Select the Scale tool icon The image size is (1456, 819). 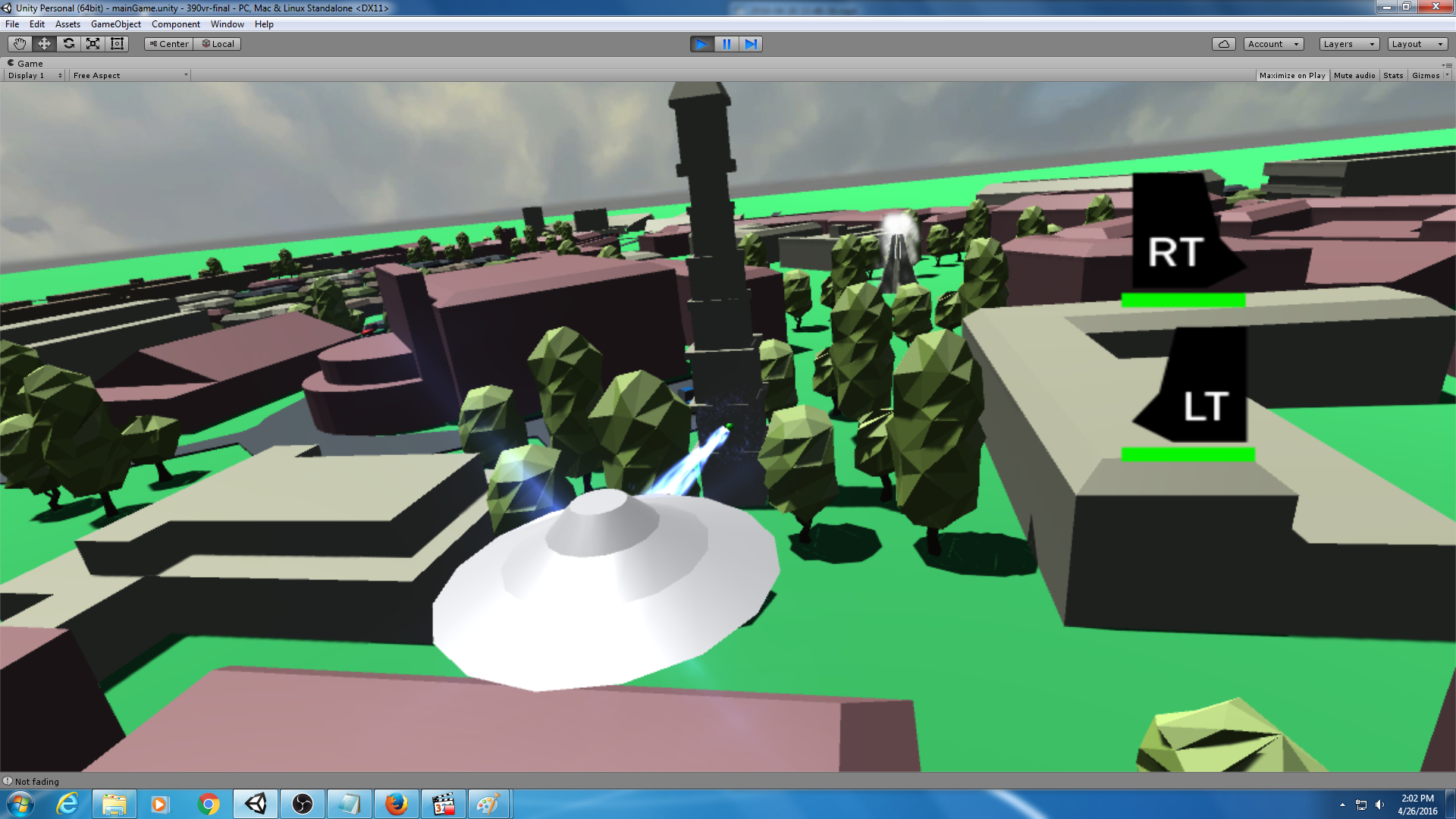93,44
